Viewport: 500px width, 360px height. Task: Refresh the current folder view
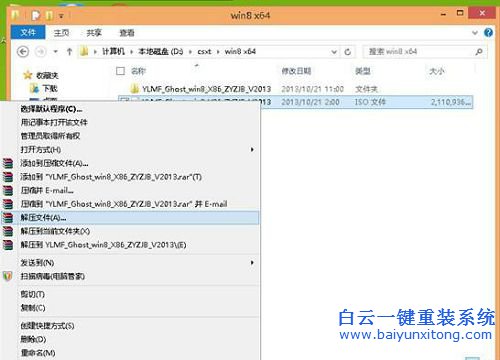[348, 52]
